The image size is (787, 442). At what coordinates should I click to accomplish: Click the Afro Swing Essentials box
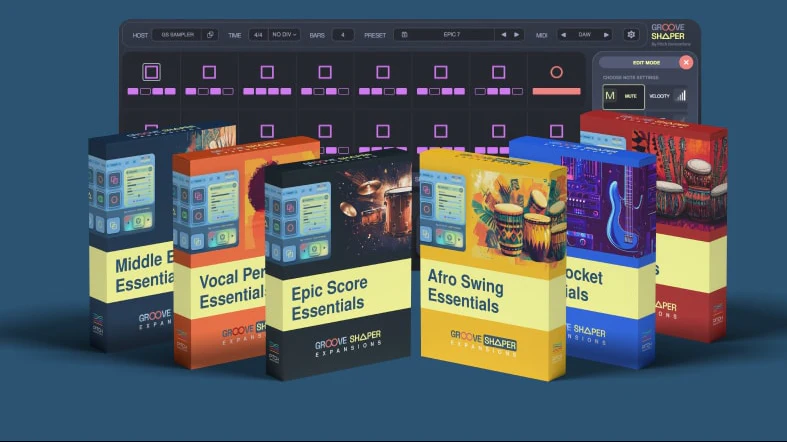[493, 264]
